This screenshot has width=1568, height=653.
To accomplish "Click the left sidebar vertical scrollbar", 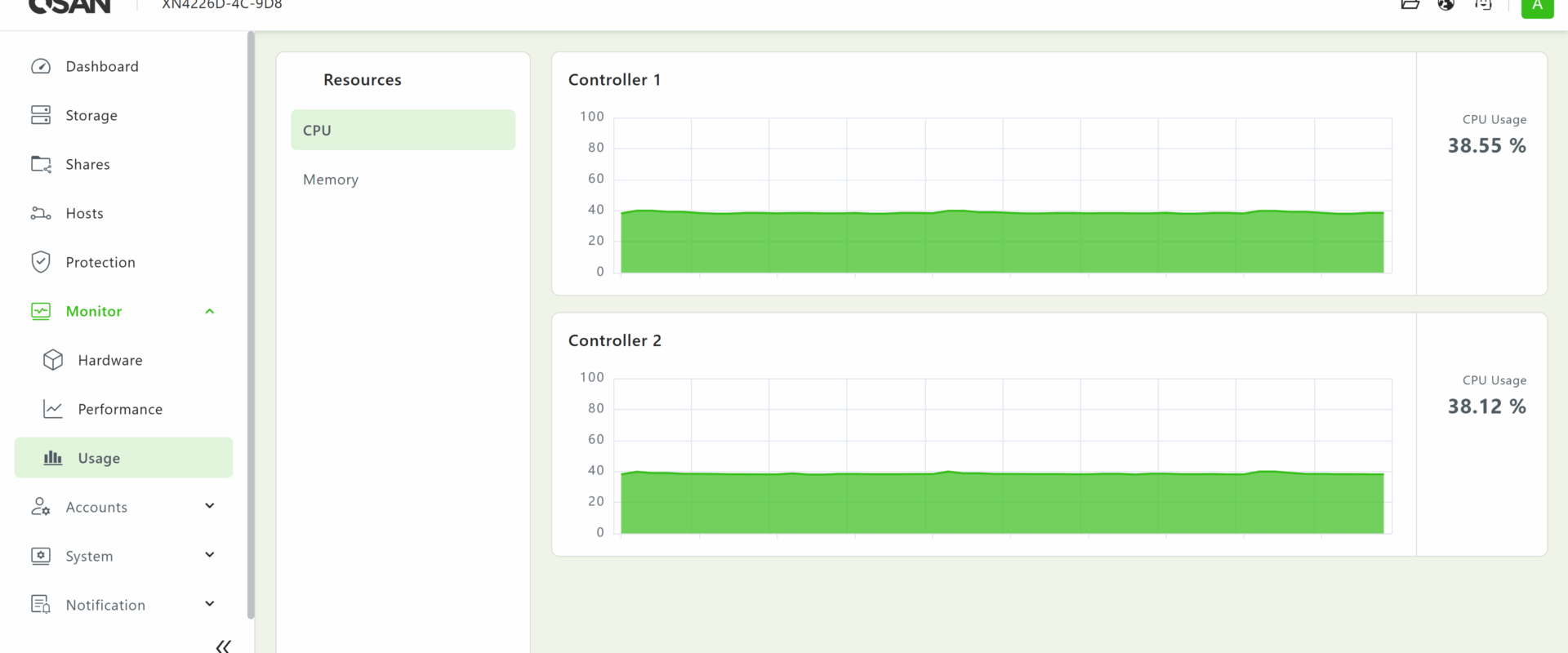I will tap(251, 326).
